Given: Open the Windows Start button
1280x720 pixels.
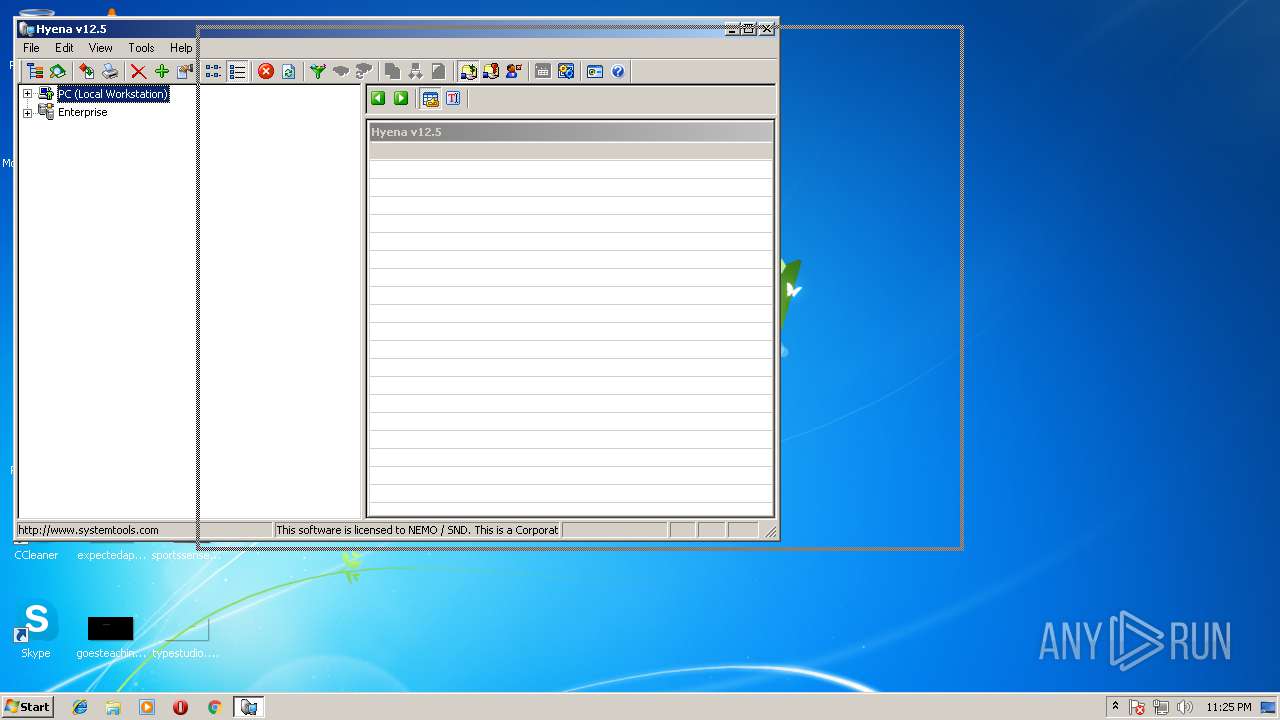Looking at the screenshot, I should coord(27,707).
